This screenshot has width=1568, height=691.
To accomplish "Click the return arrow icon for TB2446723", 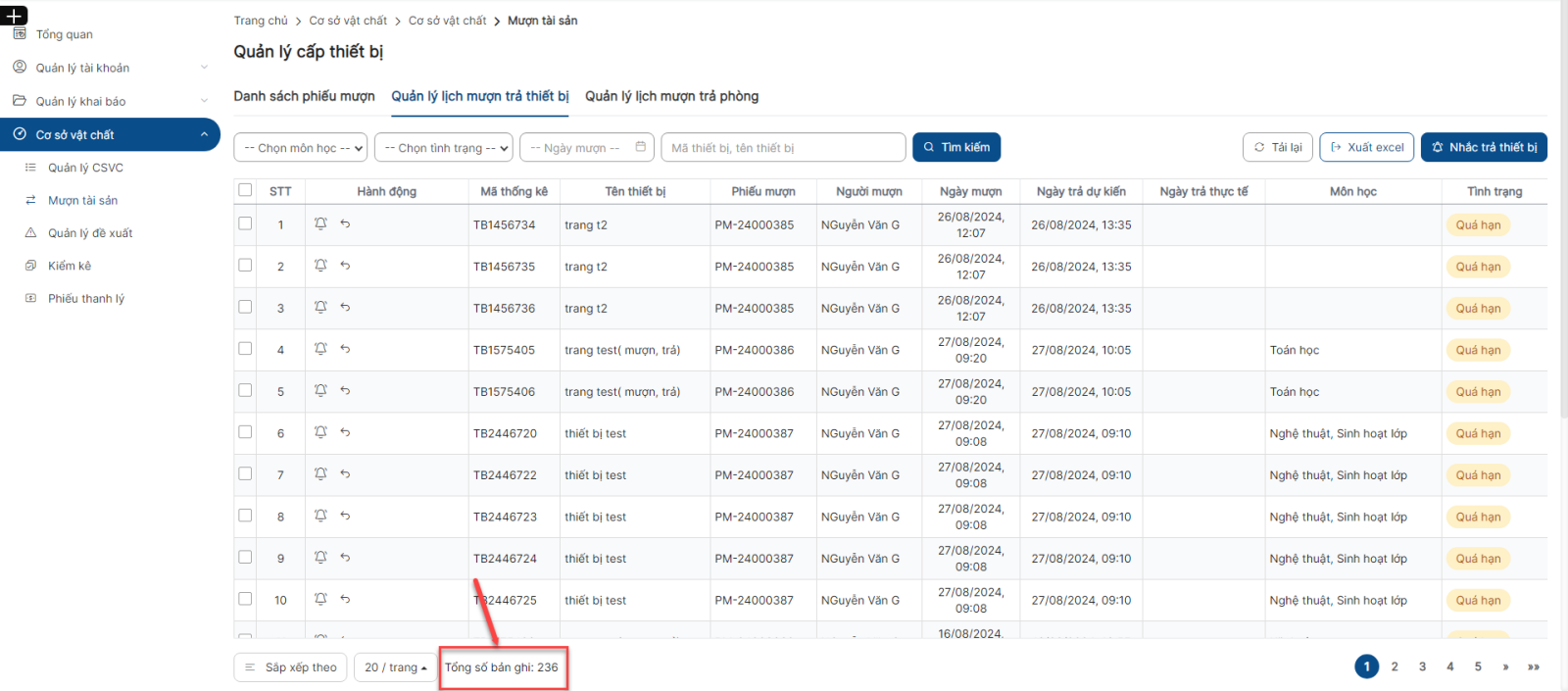I will tap(345, 516).
